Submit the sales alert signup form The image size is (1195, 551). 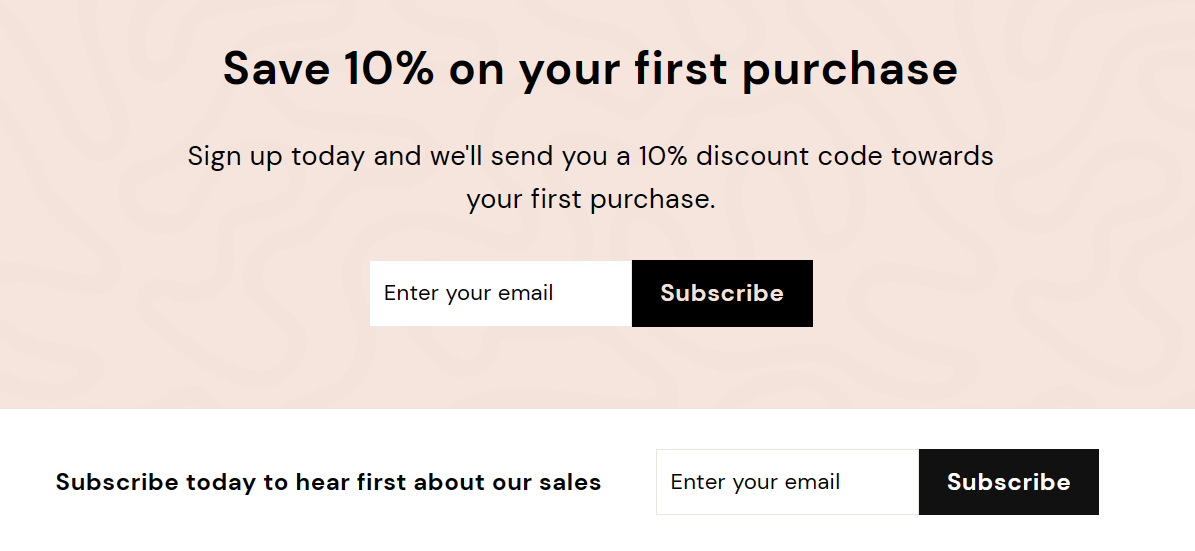click(1008, 482)
